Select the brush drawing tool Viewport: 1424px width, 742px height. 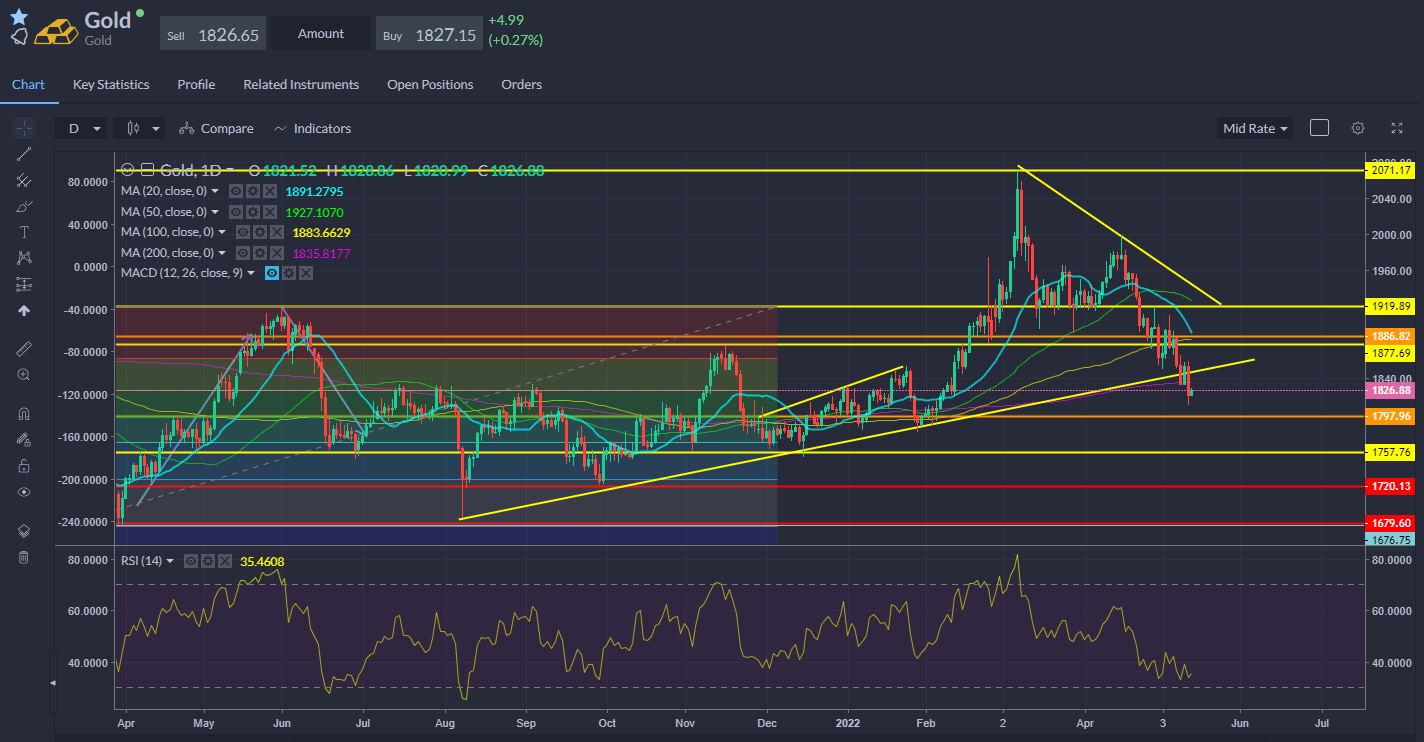[x=24, y=206]
